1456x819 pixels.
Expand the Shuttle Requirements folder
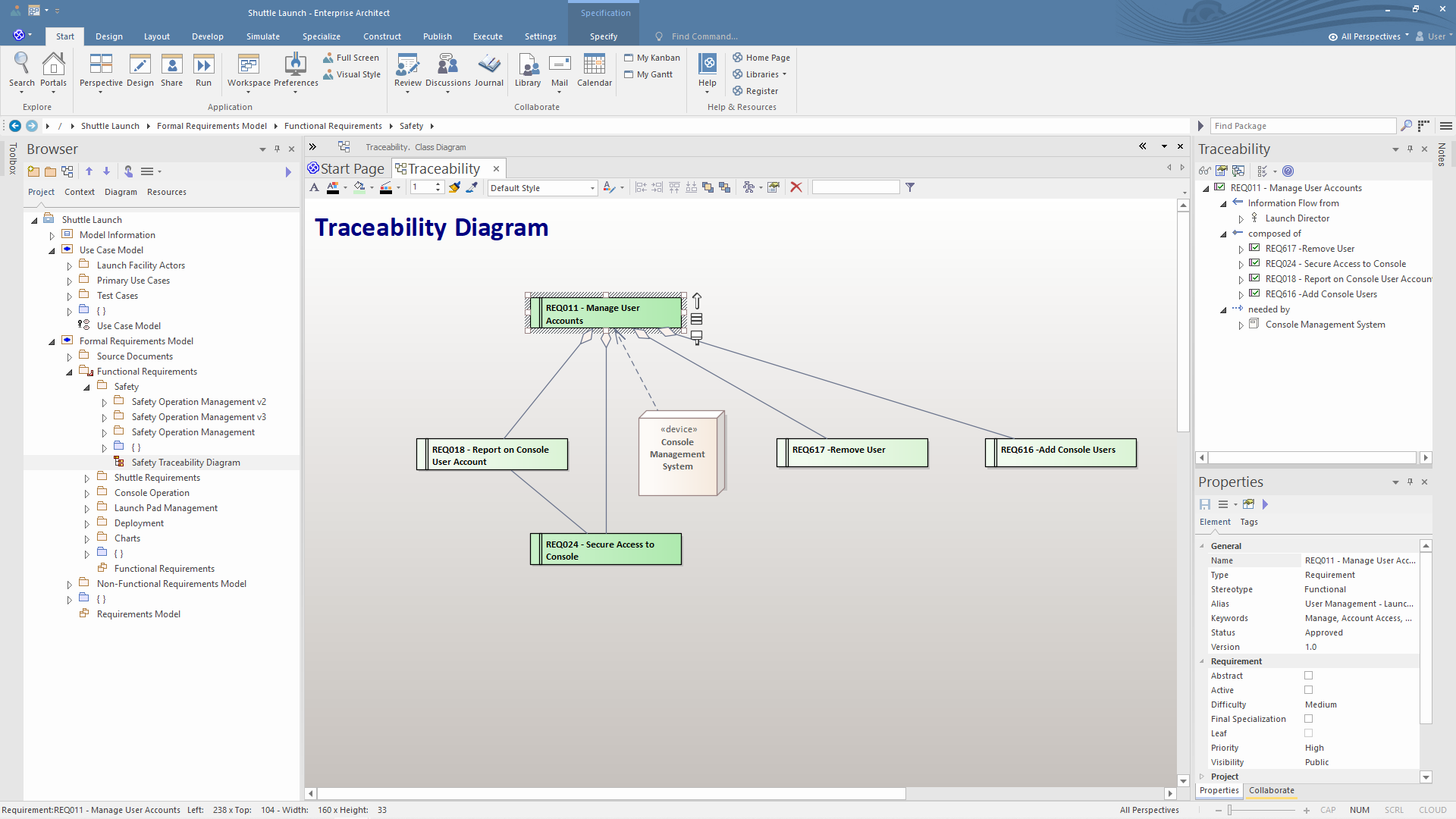point(86,479)
